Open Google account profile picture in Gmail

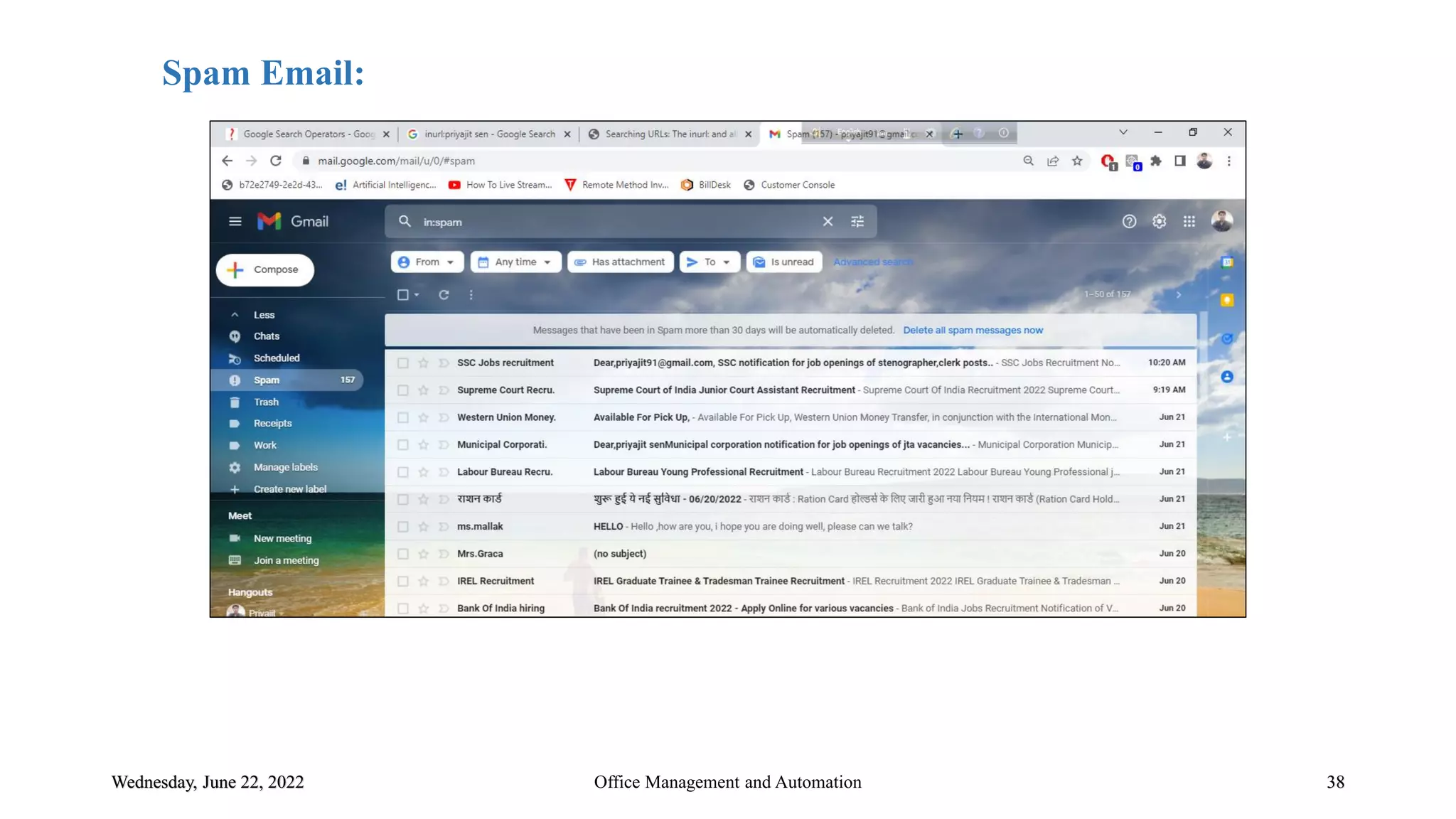click(x=1222, y=221)
